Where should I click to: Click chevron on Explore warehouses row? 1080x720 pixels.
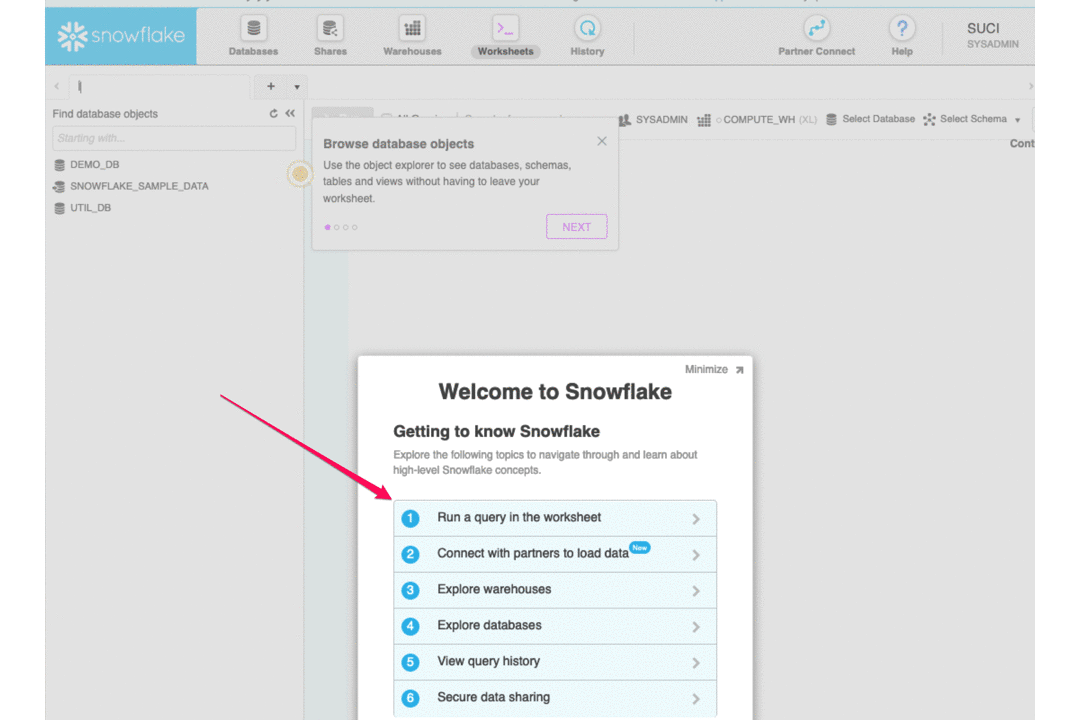tap(696, 591)
